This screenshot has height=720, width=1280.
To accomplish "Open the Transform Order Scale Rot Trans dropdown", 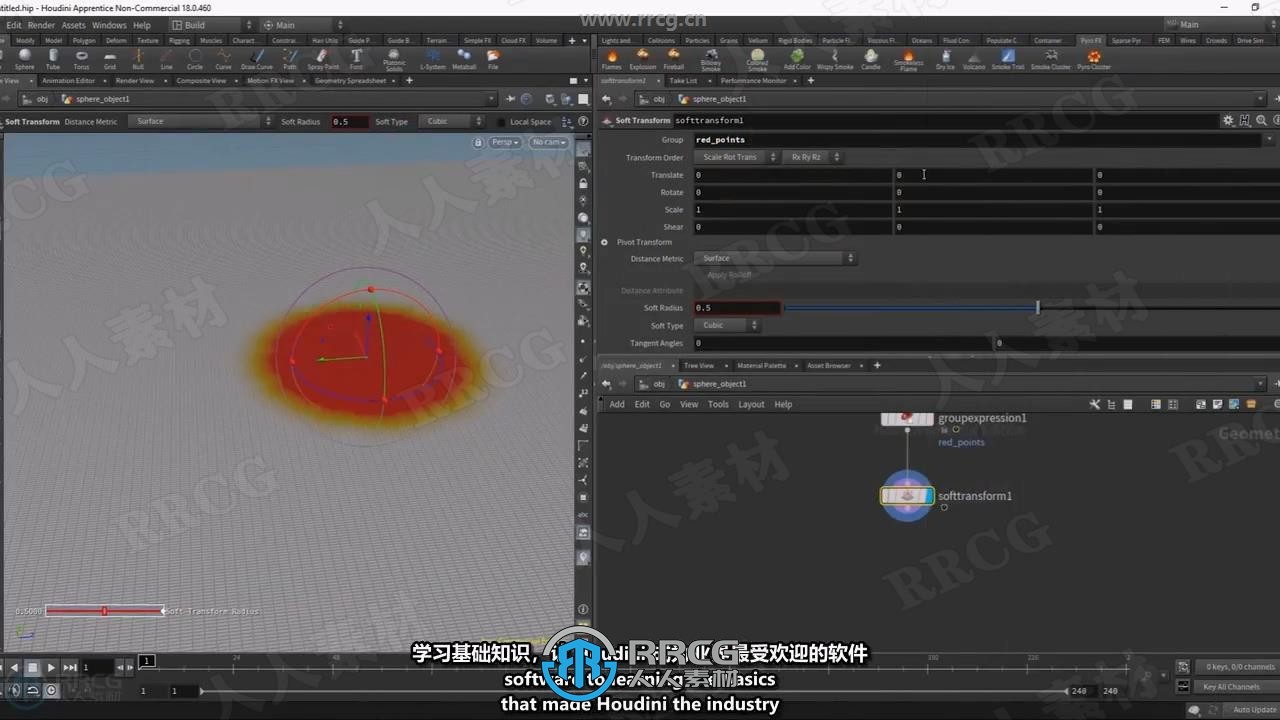I will click(x=736, y=157).
